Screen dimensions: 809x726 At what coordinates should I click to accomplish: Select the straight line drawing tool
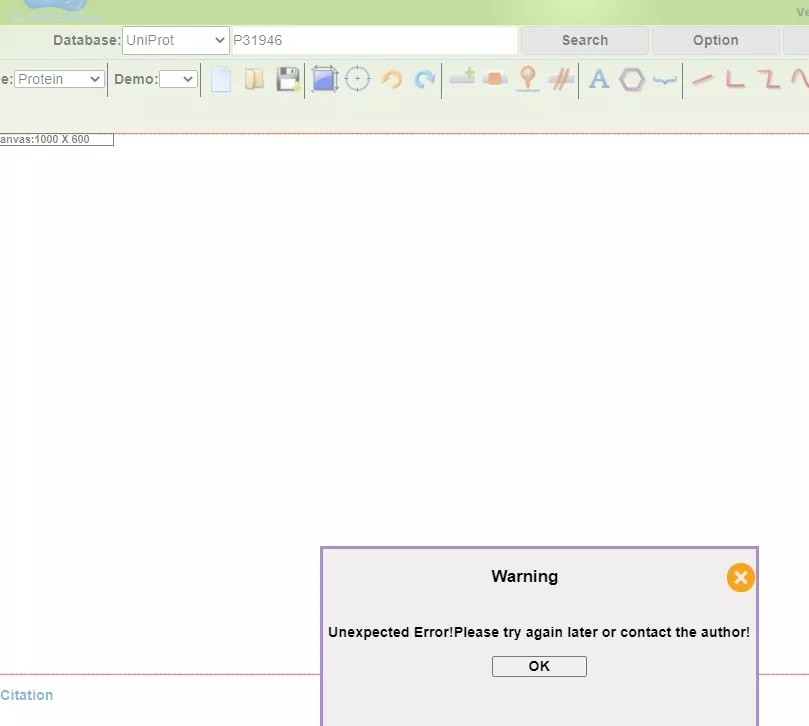coord(703,79)
